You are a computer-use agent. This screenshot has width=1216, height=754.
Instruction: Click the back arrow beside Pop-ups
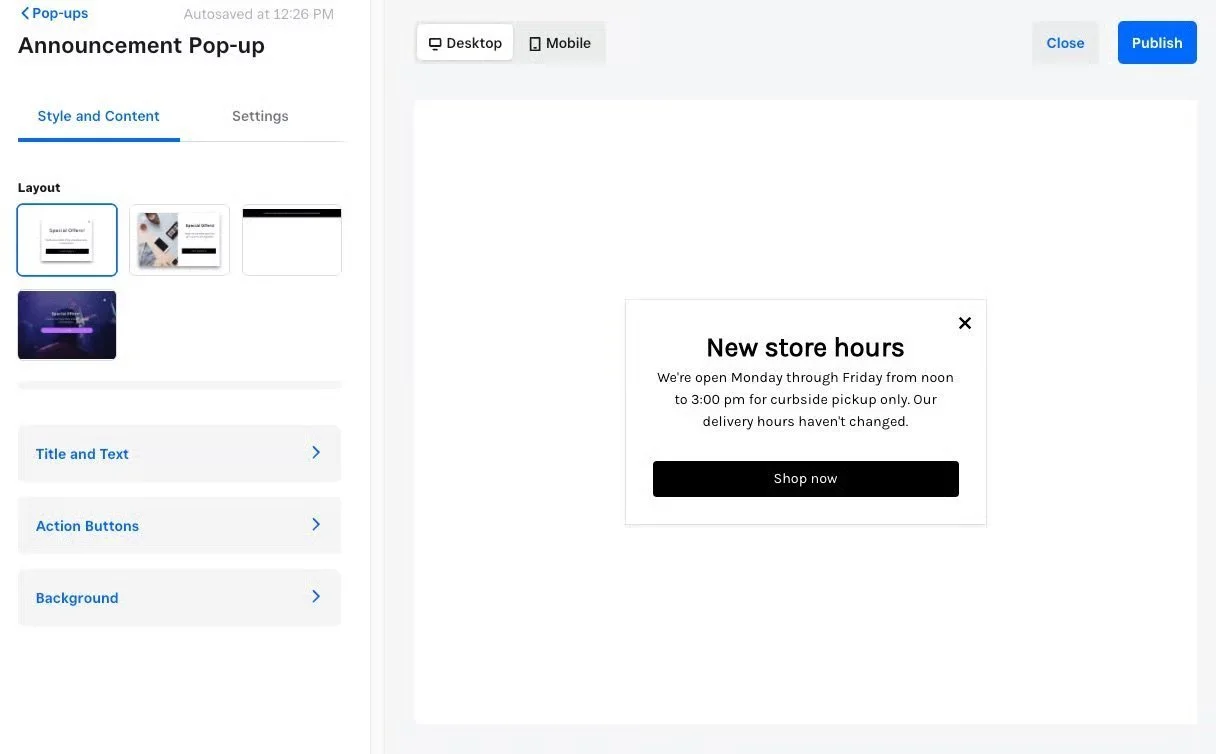coord(25,14)
